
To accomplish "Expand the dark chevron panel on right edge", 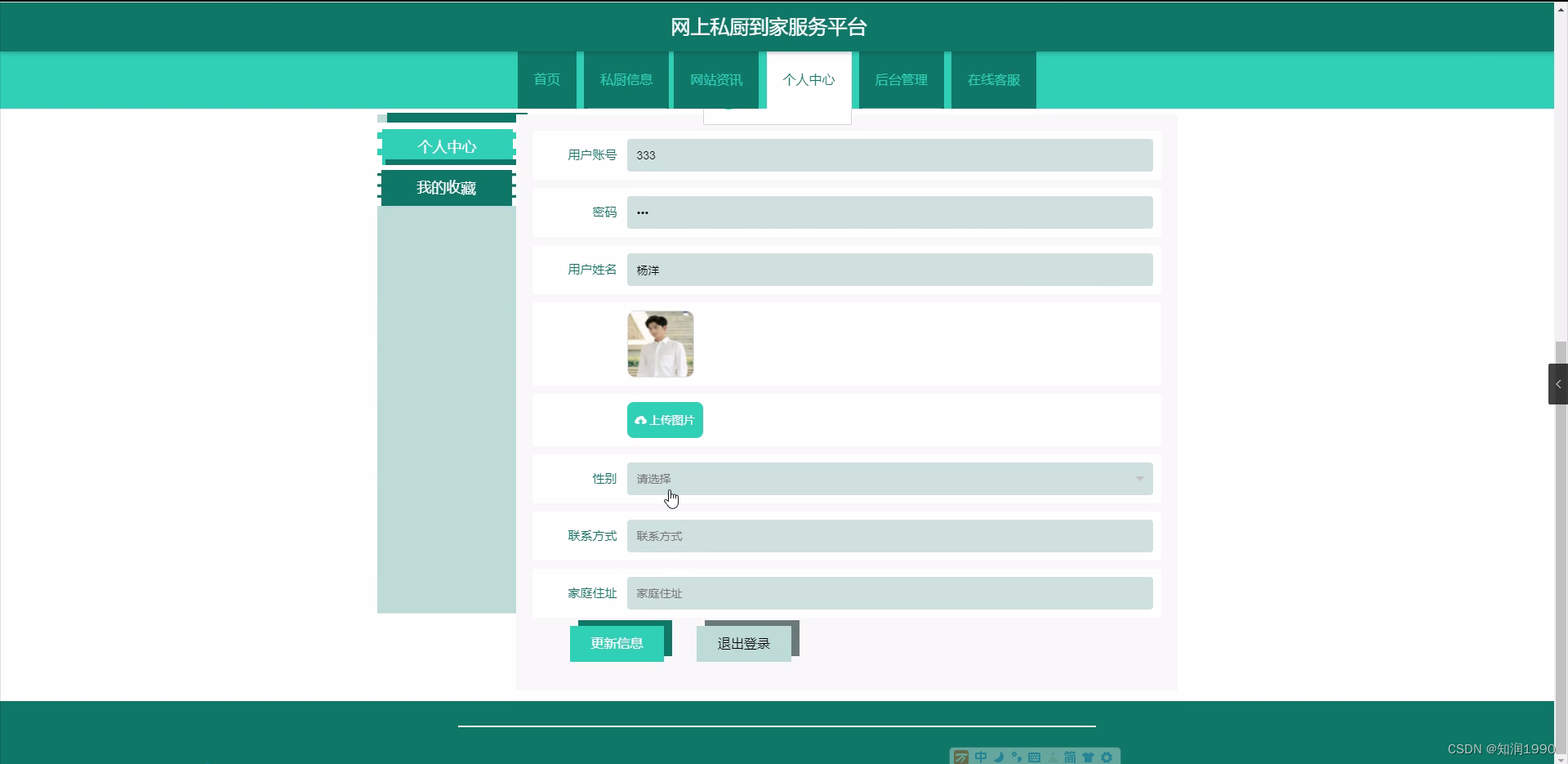I will 1558,382.
